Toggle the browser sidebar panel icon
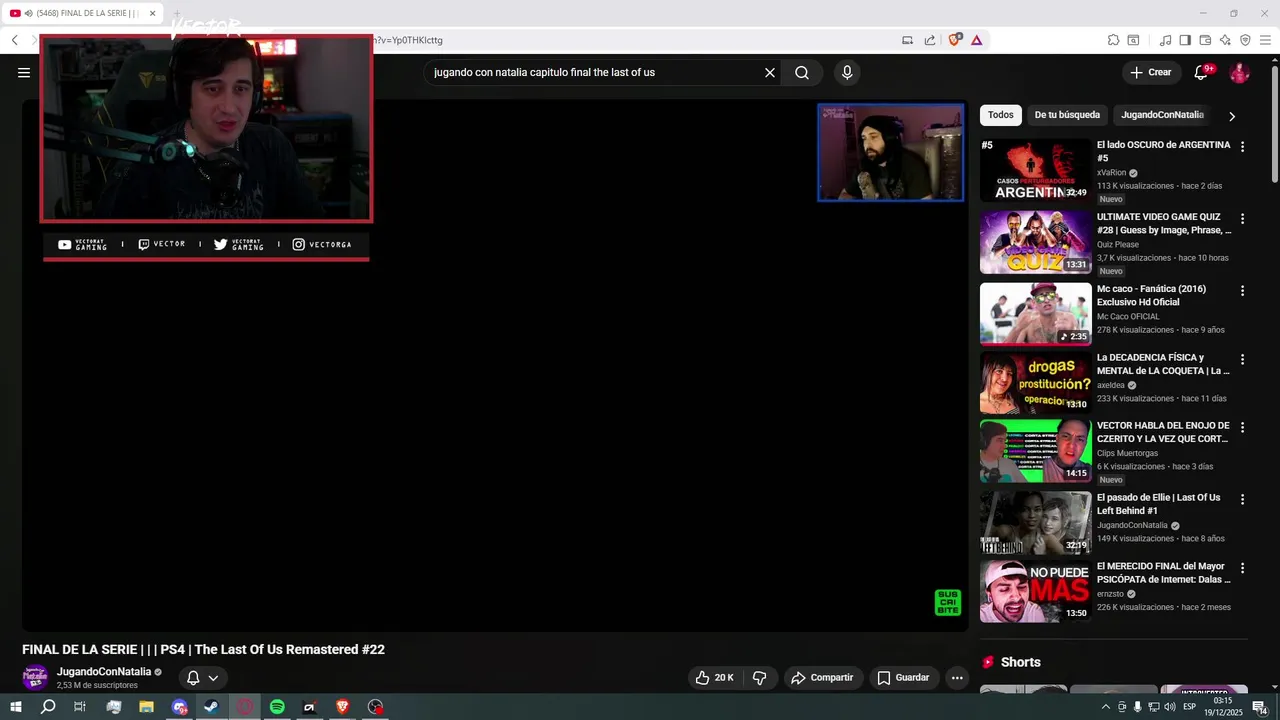Image resolution: width=1280 pixels, height=720 pixels. point(1185,40)
